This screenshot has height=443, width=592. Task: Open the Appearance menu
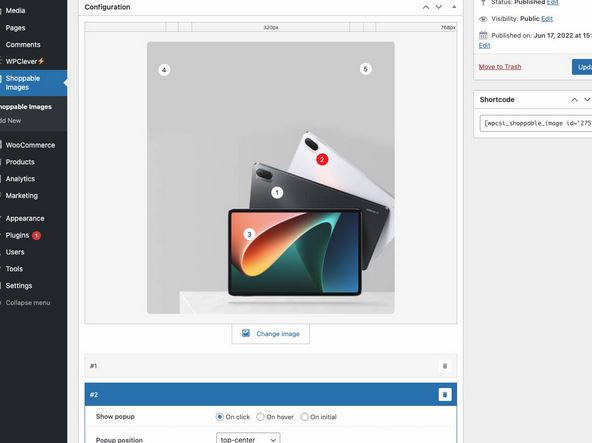pos(25,218)
